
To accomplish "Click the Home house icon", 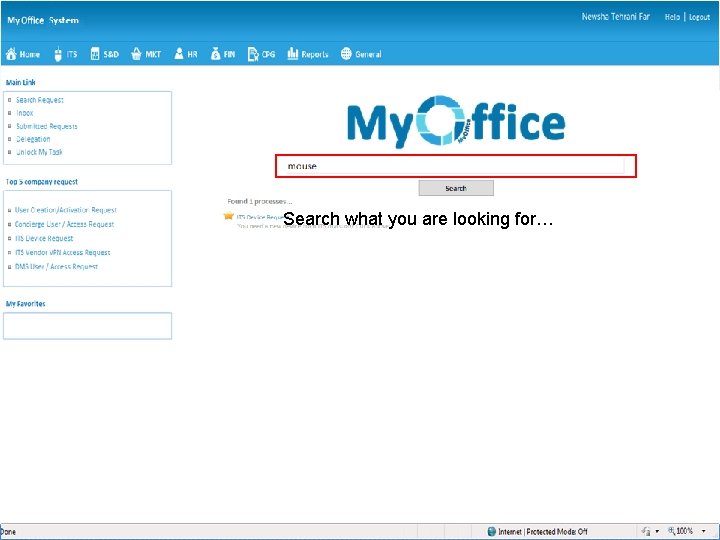I will coord(11,54).
